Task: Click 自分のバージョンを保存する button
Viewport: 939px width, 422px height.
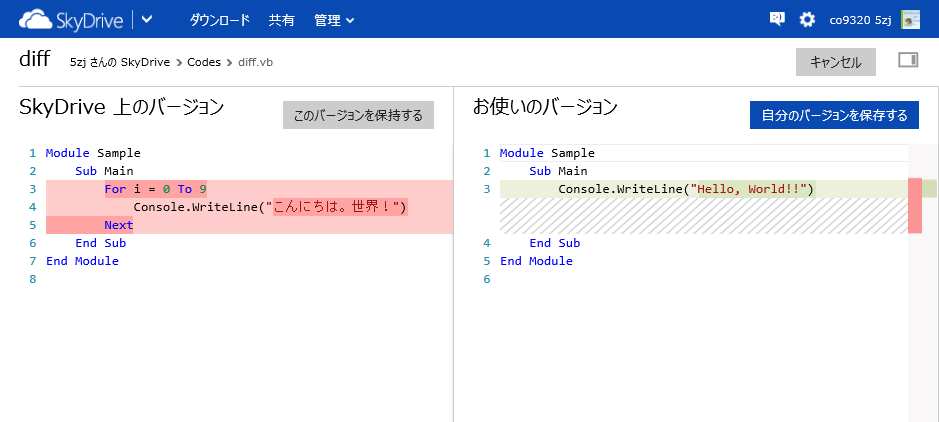Action: [x=834, y=115]
